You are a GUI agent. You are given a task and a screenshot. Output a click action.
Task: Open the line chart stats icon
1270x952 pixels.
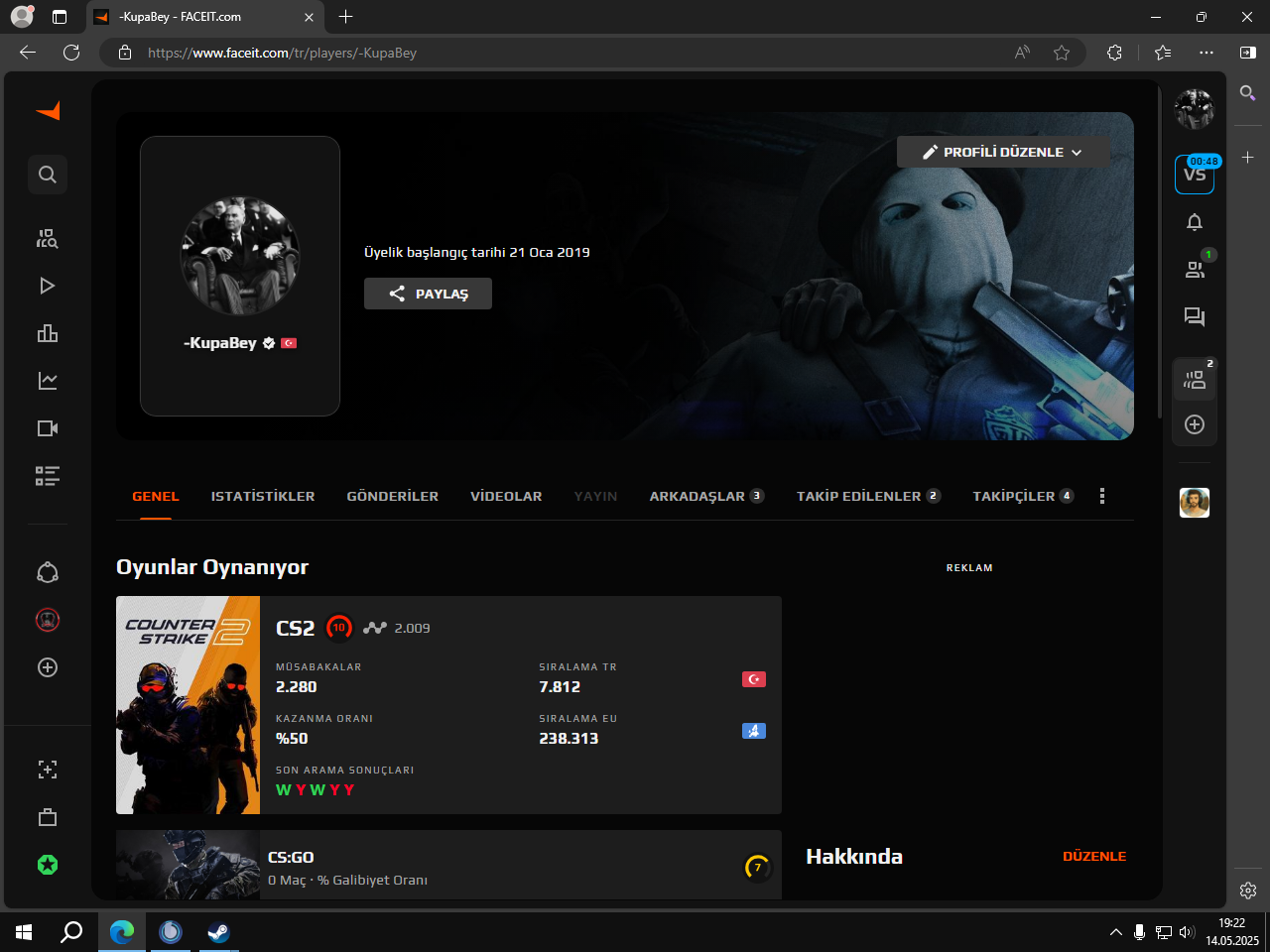click(48, 381)
